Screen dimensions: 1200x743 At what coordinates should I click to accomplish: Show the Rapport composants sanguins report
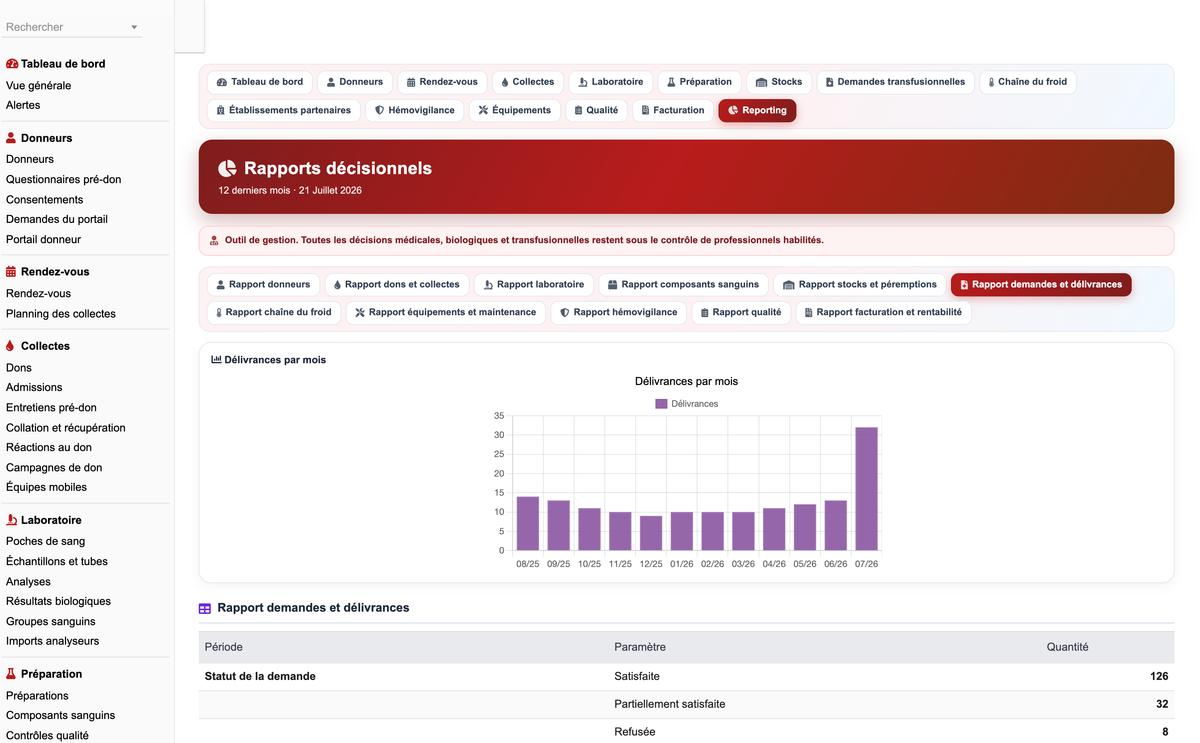click(684, 284)
